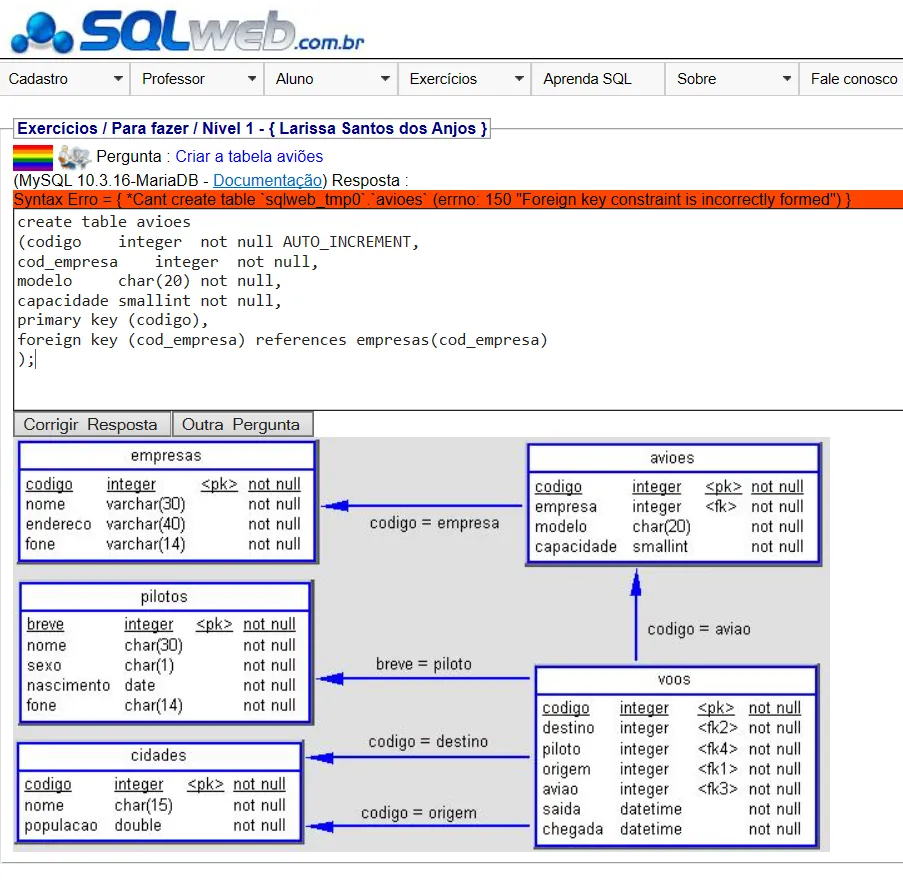
Task: Open the Cadastro dropdown menu
Action: pyautogui.click(x=65, y=79)
